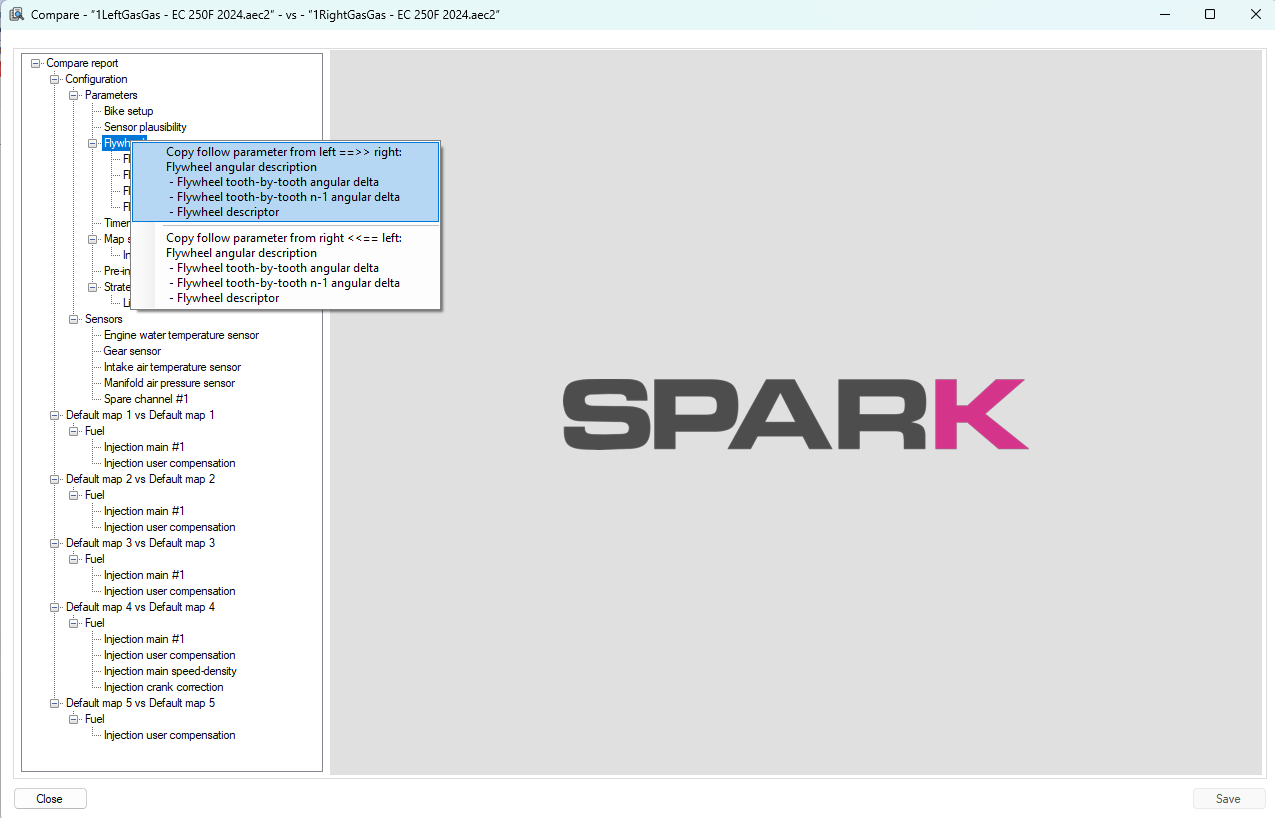Select Injection user compensation under Default map 5
The width and height of the screenshot is (1275, 818).
169,735
